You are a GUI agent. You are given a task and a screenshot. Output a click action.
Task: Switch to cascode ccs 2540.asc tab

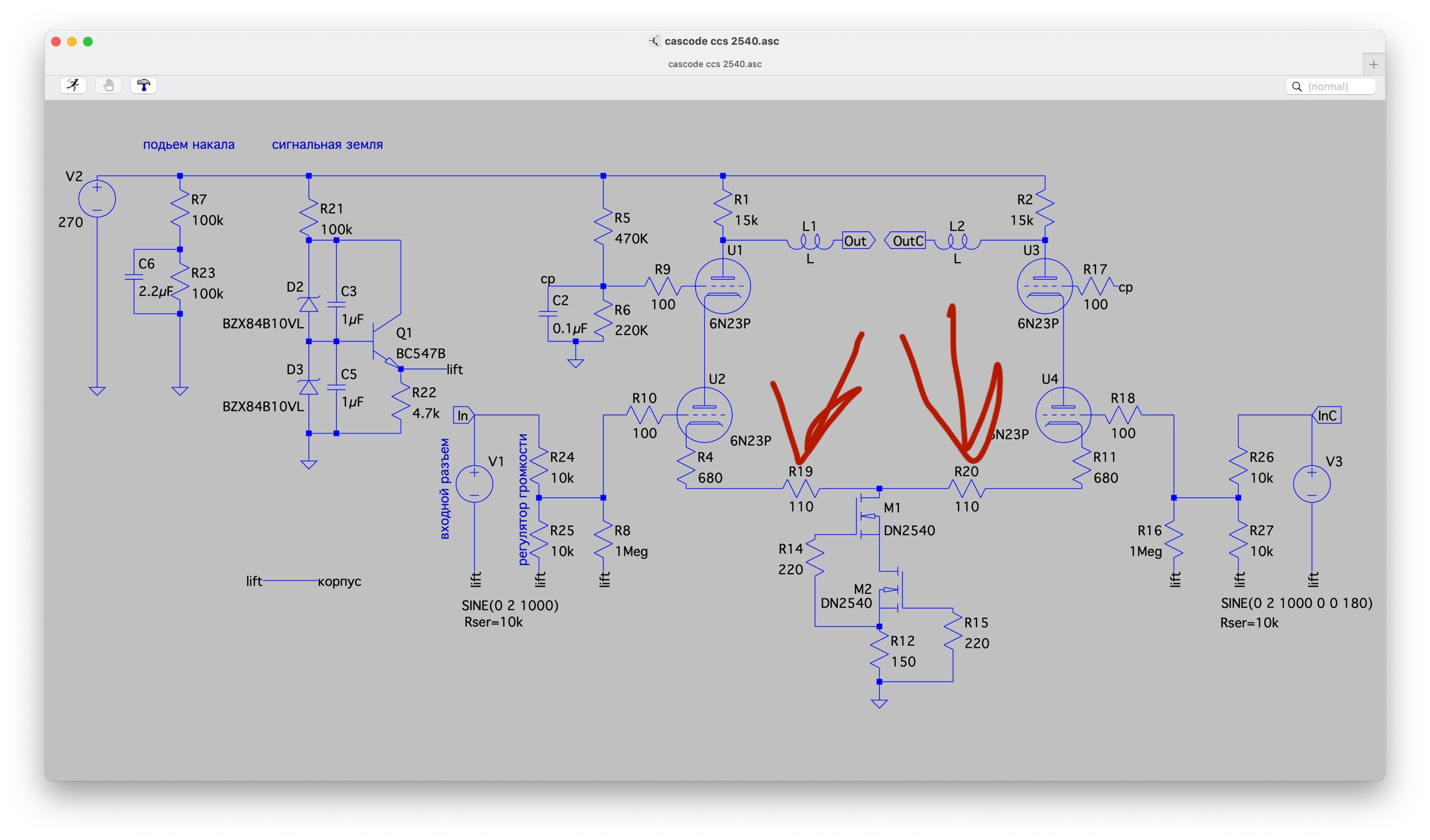click(714, 64)
